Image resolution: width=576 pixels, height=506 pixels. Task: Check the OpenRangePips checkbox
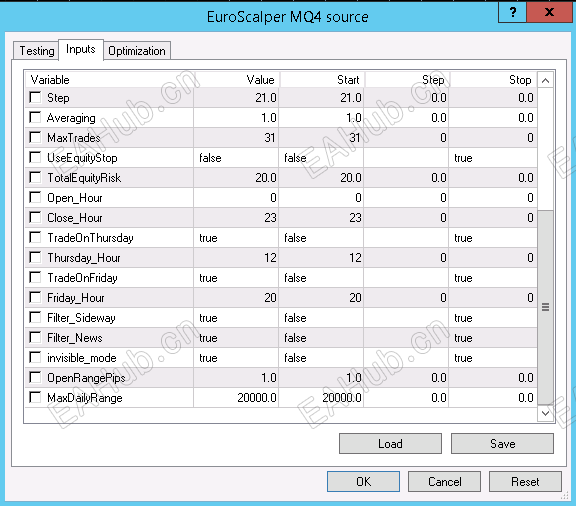click(35, 378)
